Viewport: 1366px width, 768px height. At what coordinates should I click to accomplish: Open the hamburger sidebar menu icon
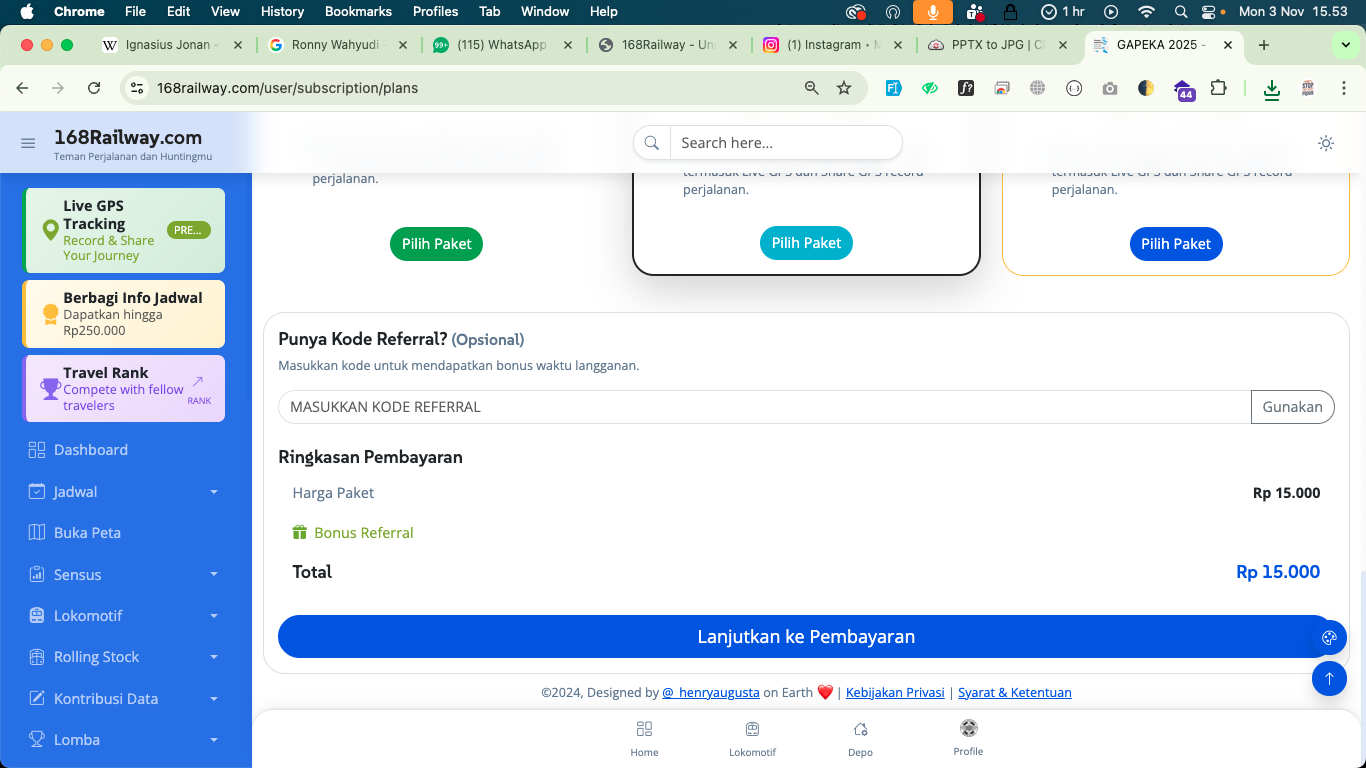28,143
